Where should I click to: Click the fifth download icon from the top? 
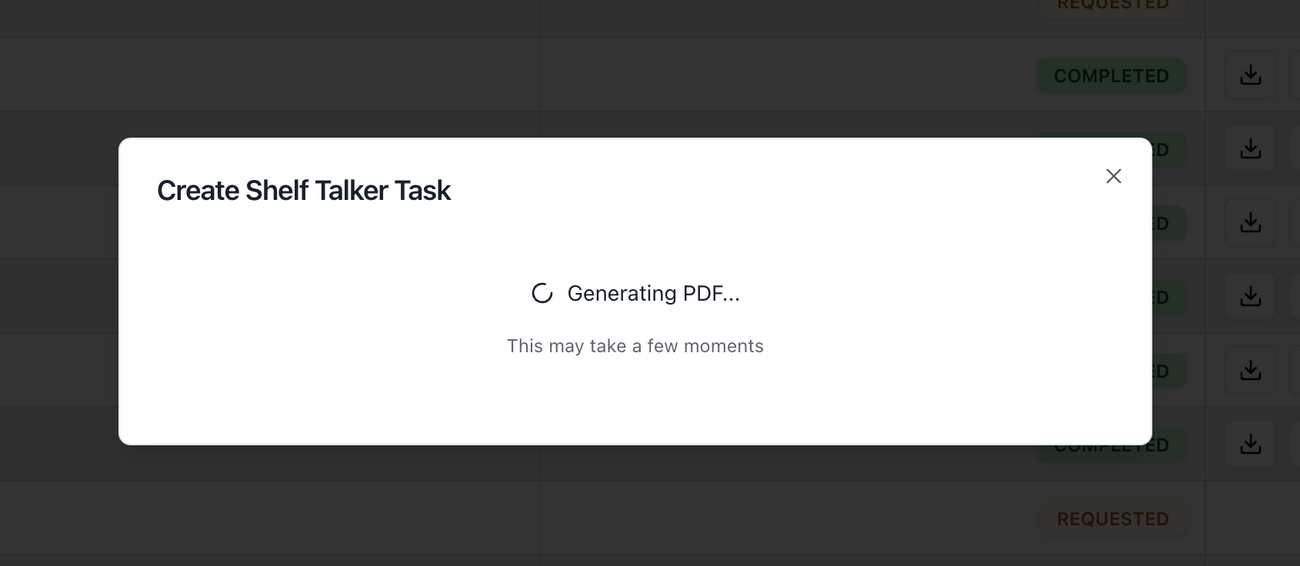tap(1250, 371)
